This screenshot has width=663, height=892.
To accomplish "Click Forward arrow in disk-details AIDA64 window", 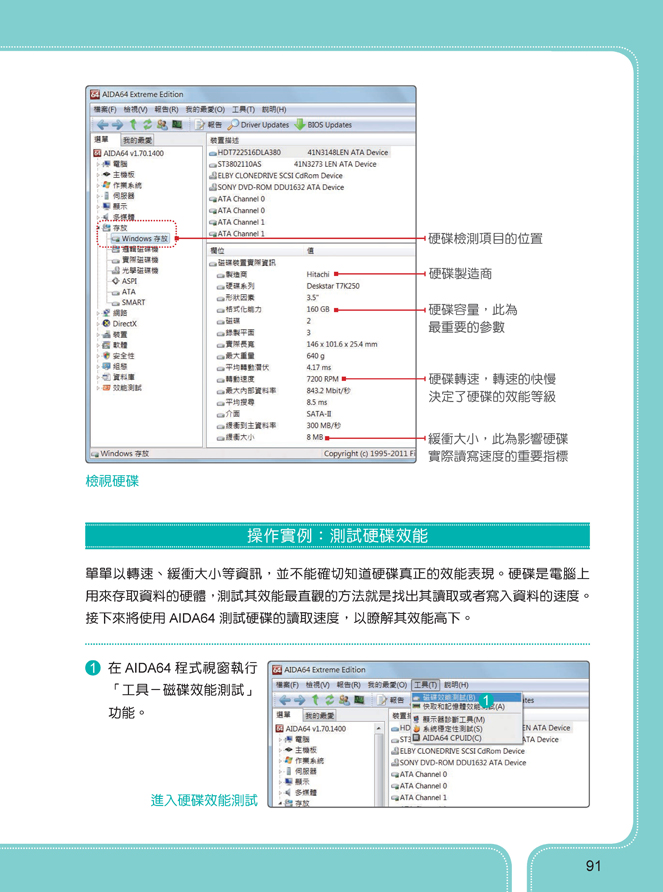I will [x=117, y=125].
